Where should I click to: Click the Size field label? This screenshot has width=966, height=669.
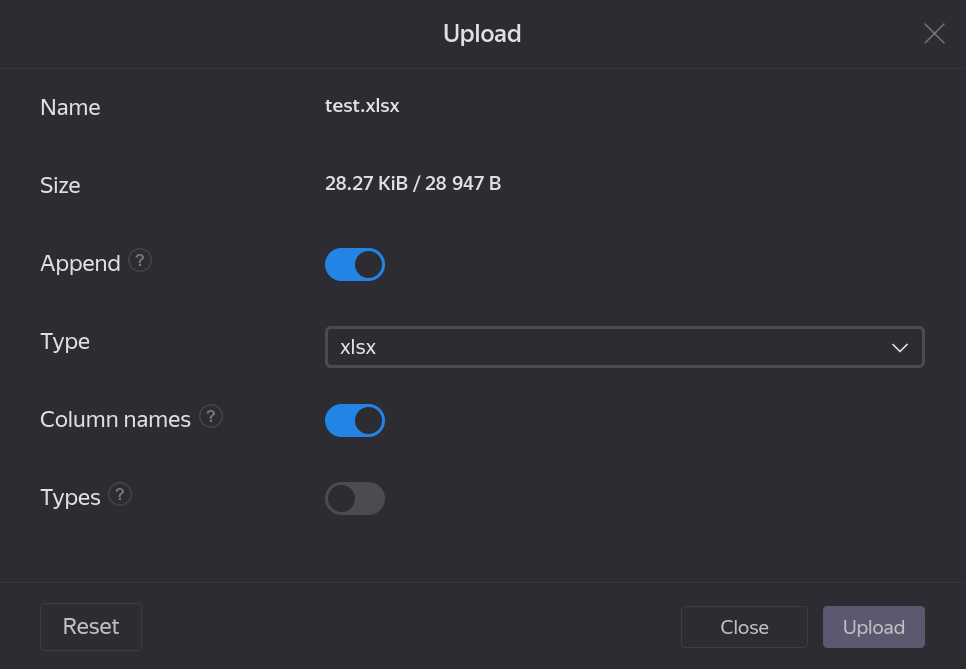60,186
